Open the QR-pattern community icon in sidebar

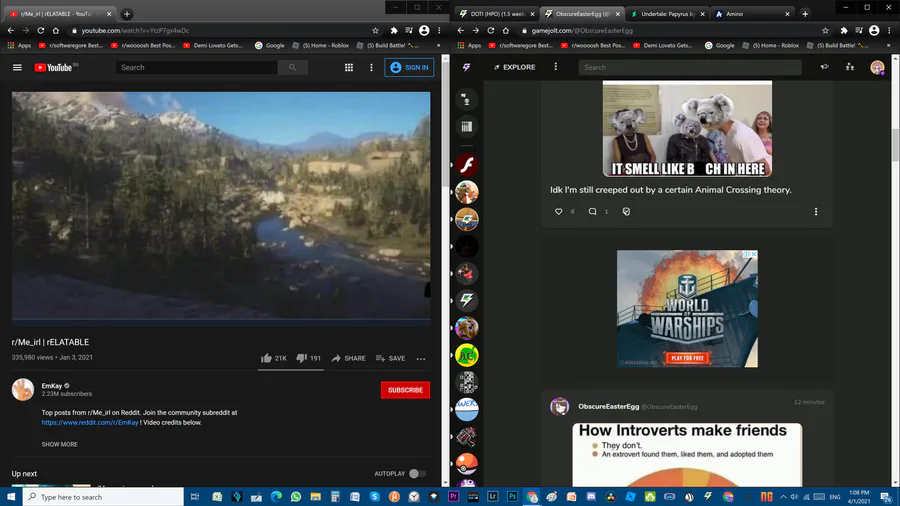tap(467, 382)
